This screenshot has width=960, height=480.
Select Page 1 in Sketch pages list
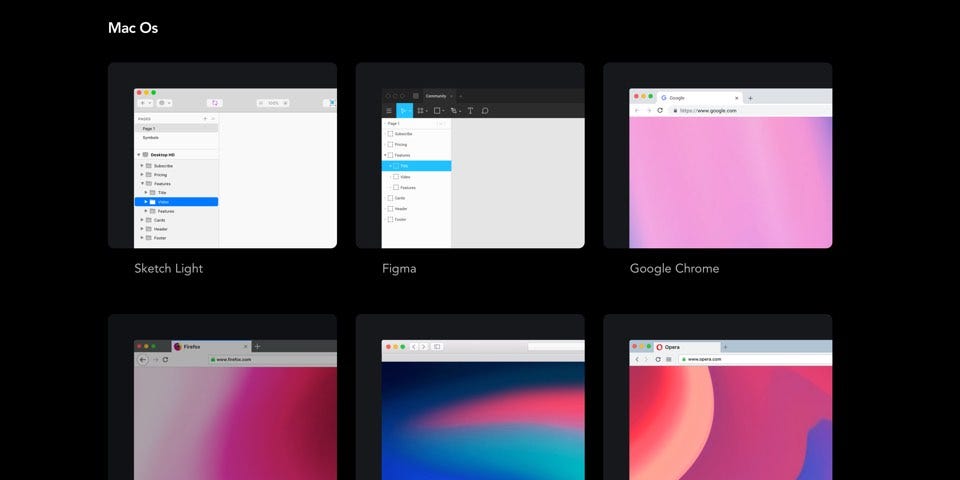click(176, 129)
